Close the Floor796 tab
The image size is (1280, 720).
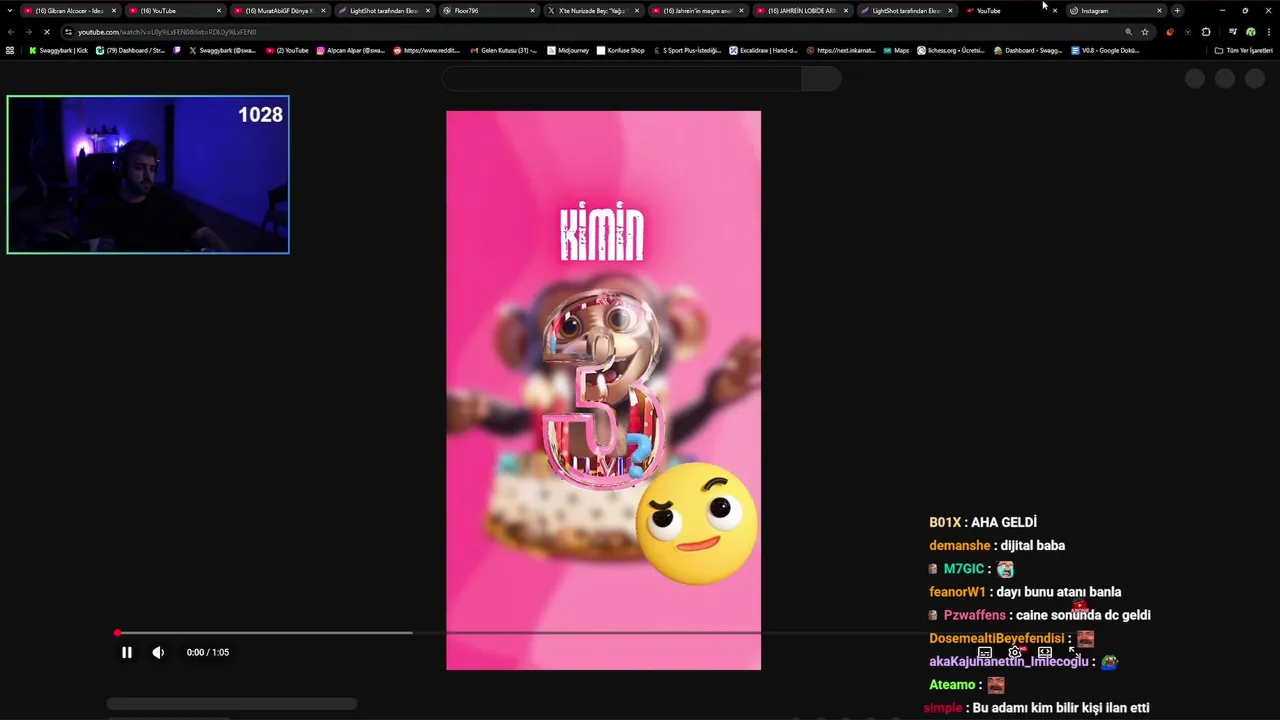532,11
